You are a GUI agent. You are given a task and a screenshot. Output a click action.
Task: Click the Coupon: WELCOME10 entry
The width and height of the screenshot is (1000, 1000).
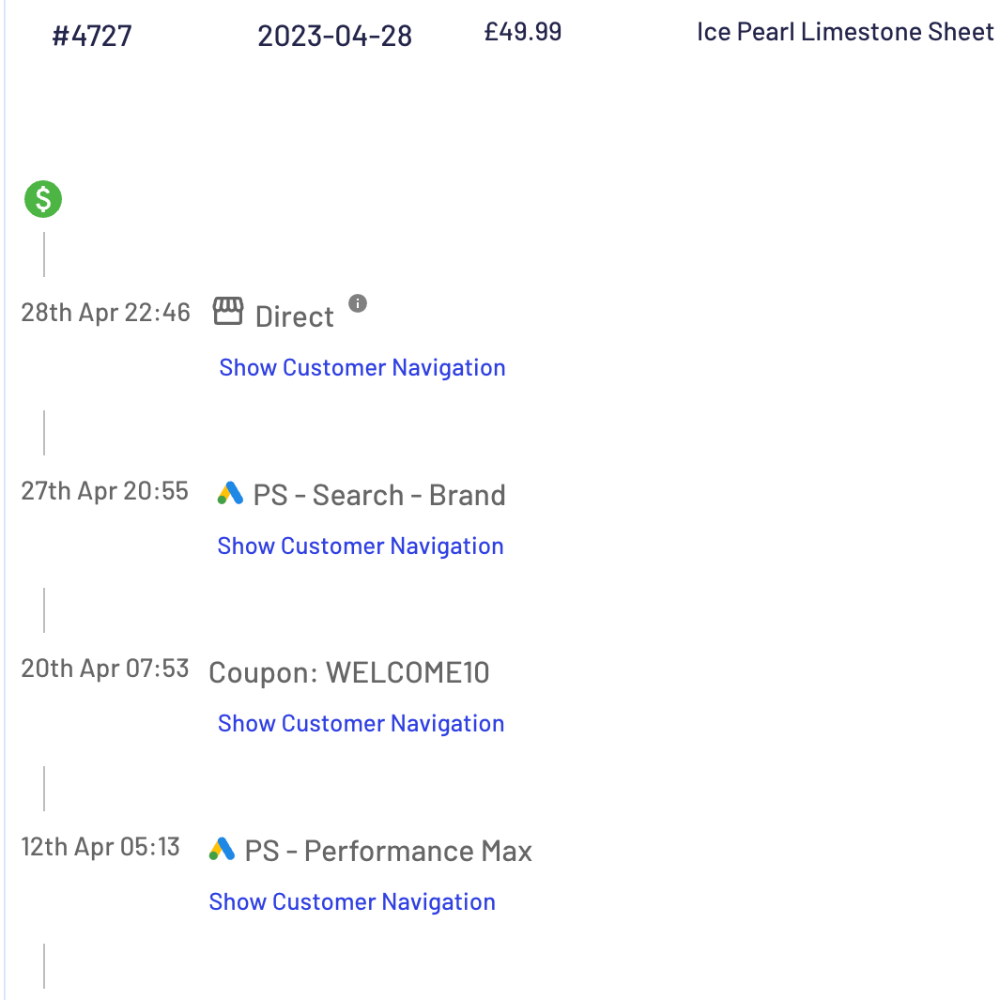point(349,671)
